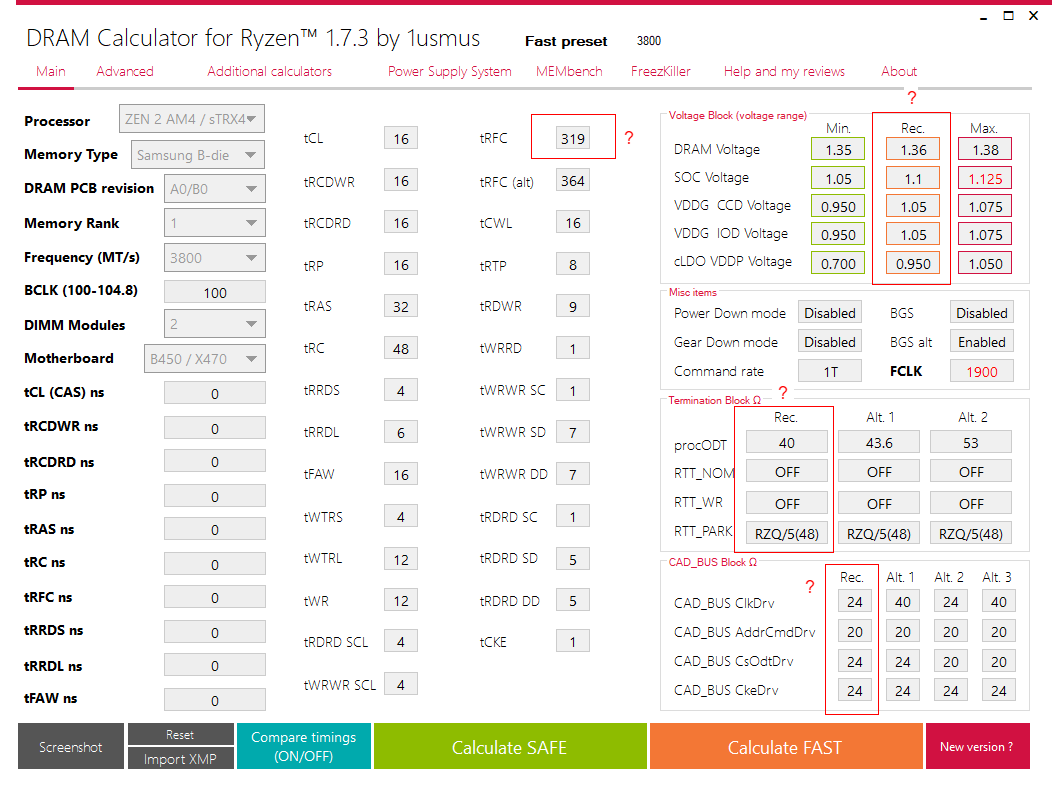Screen dimensions: 1052x791
Task: Open the Help and my reviews tab
Action: (784, 71)
